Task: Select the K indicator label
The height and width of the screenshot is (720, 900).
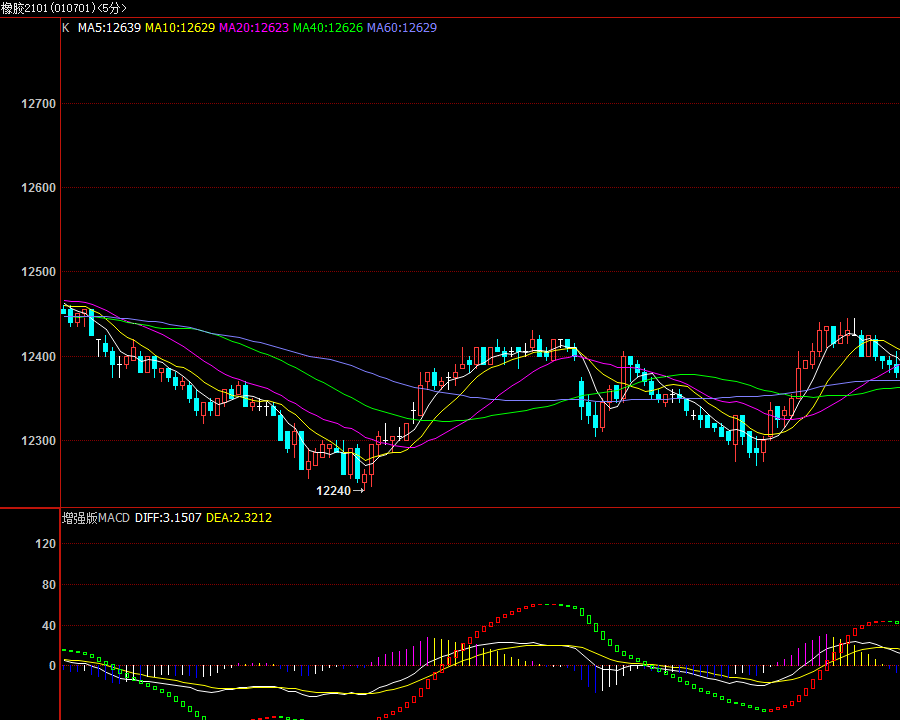Action: tap(66, 28)
